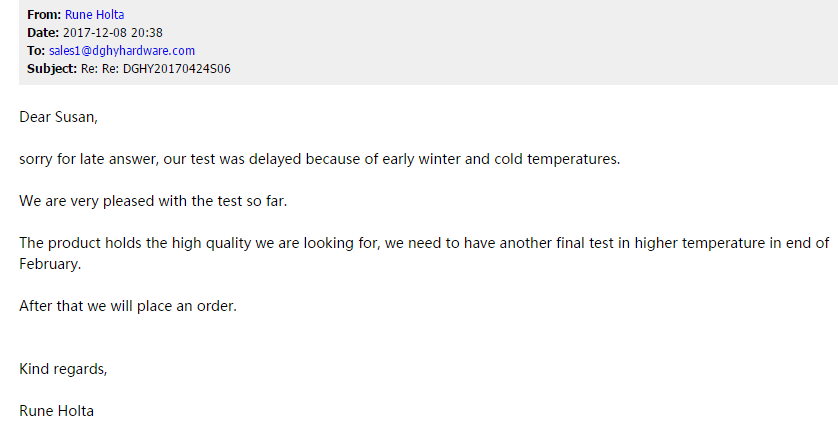Open the sales1@dghyhardware.com recipient link
This screenshot has height=424, width=838.
(x=121, y=51)
